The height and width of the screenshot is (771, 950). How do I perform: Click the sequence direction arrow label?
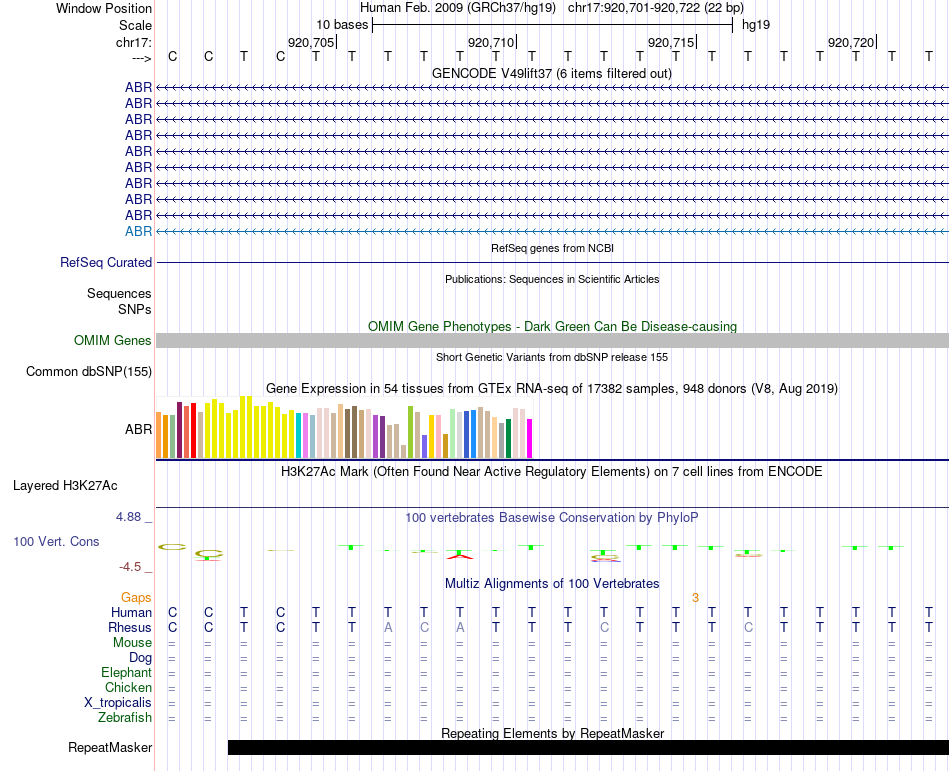142,58
